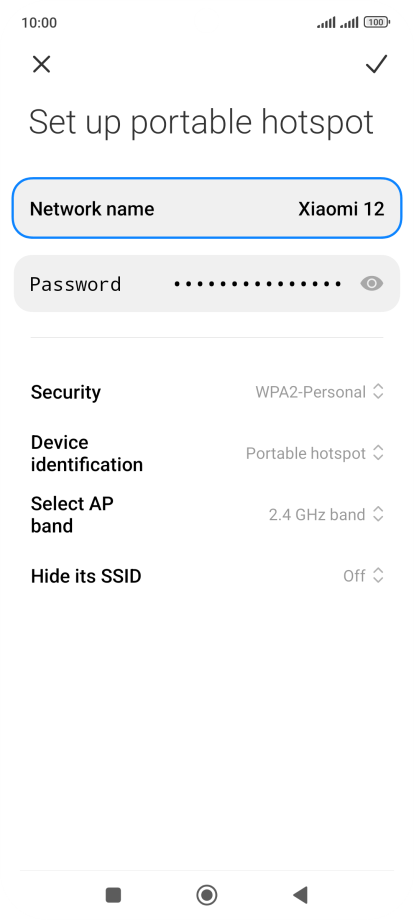Image resolution: width=414 pixels, height=920 pixels.
Task: Open the 2.4 GHz band selector
Action: pos(326,515)
